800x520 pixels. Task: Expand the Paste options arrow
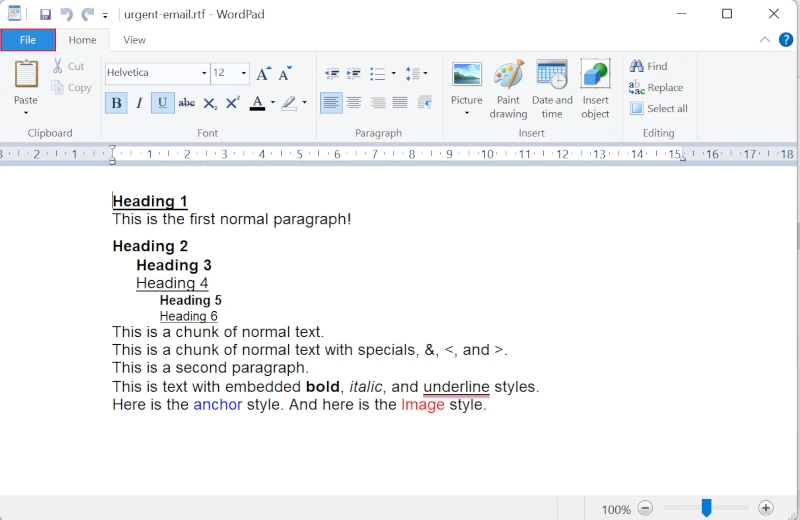coord(26,112)
